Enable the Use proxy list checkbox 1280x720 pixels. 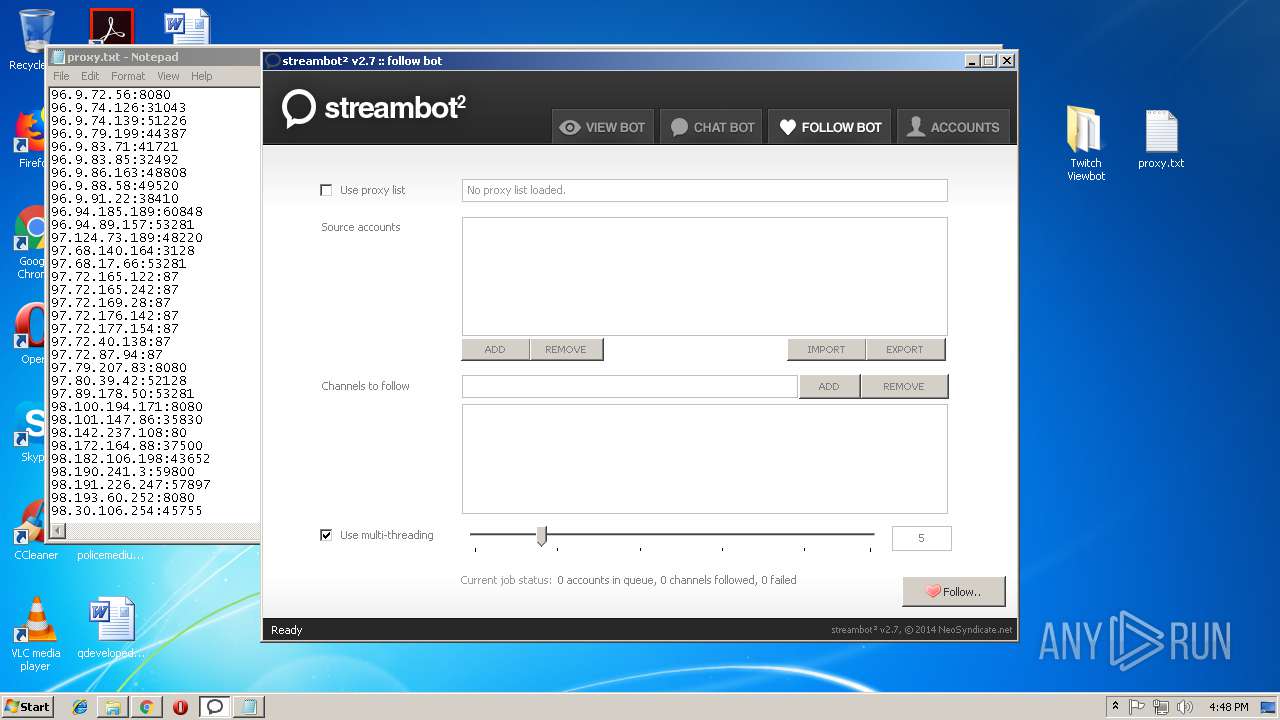(x=326, y=190)
